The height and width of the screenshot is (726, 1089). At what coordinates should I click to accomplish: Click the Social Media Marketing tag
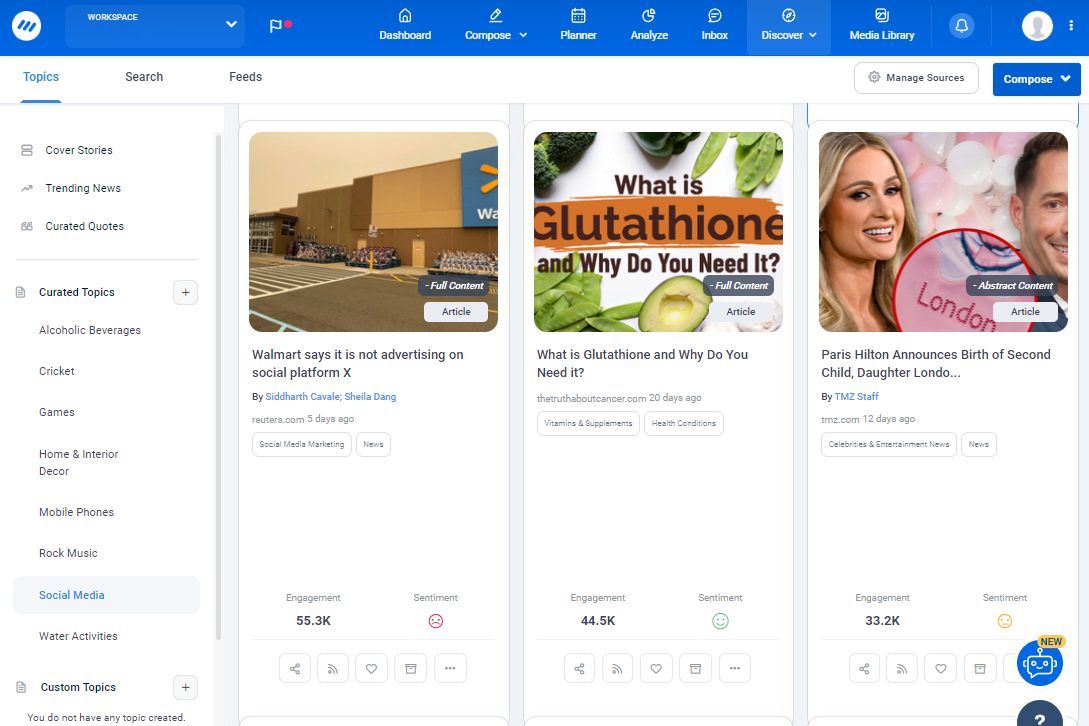click(x=301, y=445)
